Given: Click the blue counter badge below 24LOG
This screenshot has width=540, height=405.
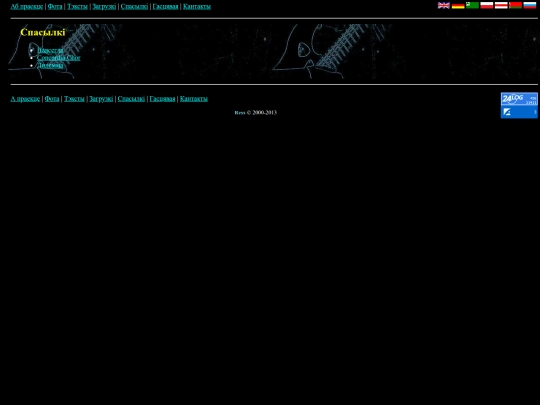Looking at the screenshot, I should pyautogui.click(x=519, y=112).
